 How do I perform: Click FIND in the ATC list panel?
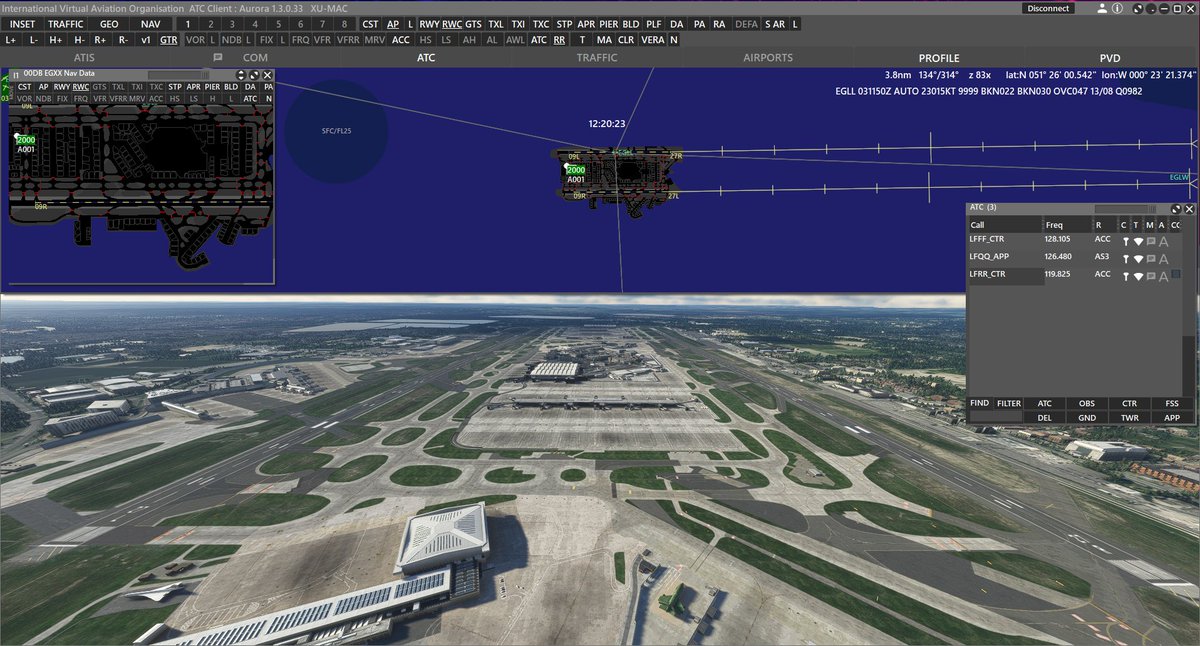979,404
